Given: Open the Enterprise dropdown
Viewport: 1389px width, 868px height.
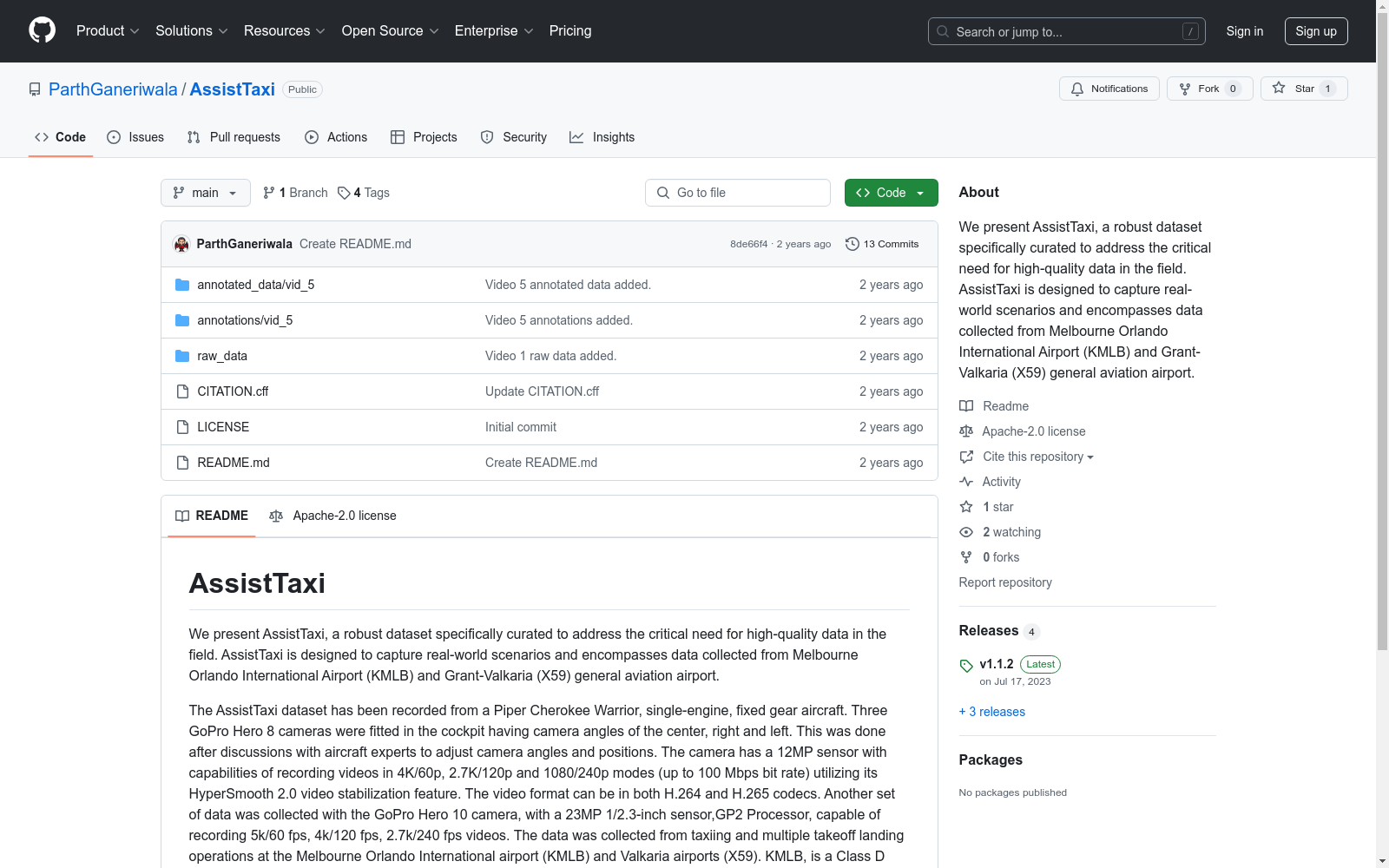Looking at the screenshot, I should point(493,31).
